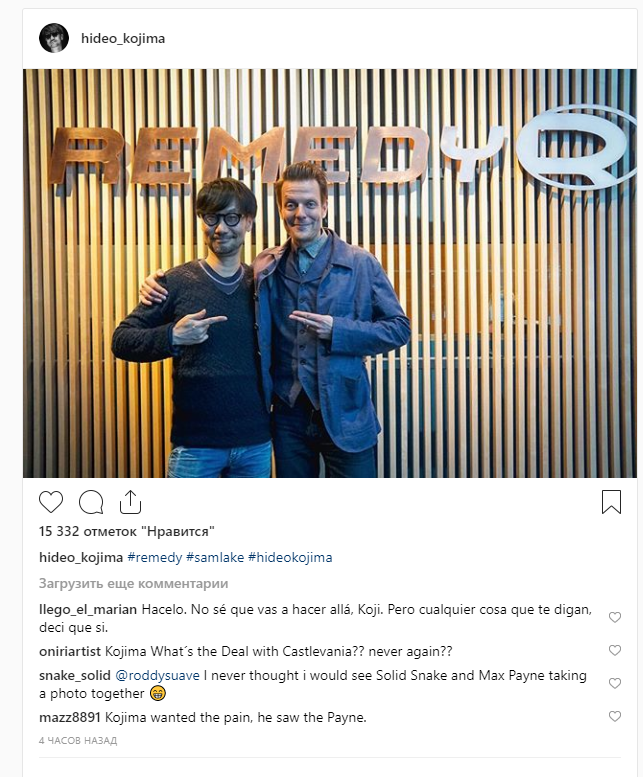This screenshot has width=643, height=777.
Task: Open the post timestamp 4 часов назад
Action: (x=78, y=740)
